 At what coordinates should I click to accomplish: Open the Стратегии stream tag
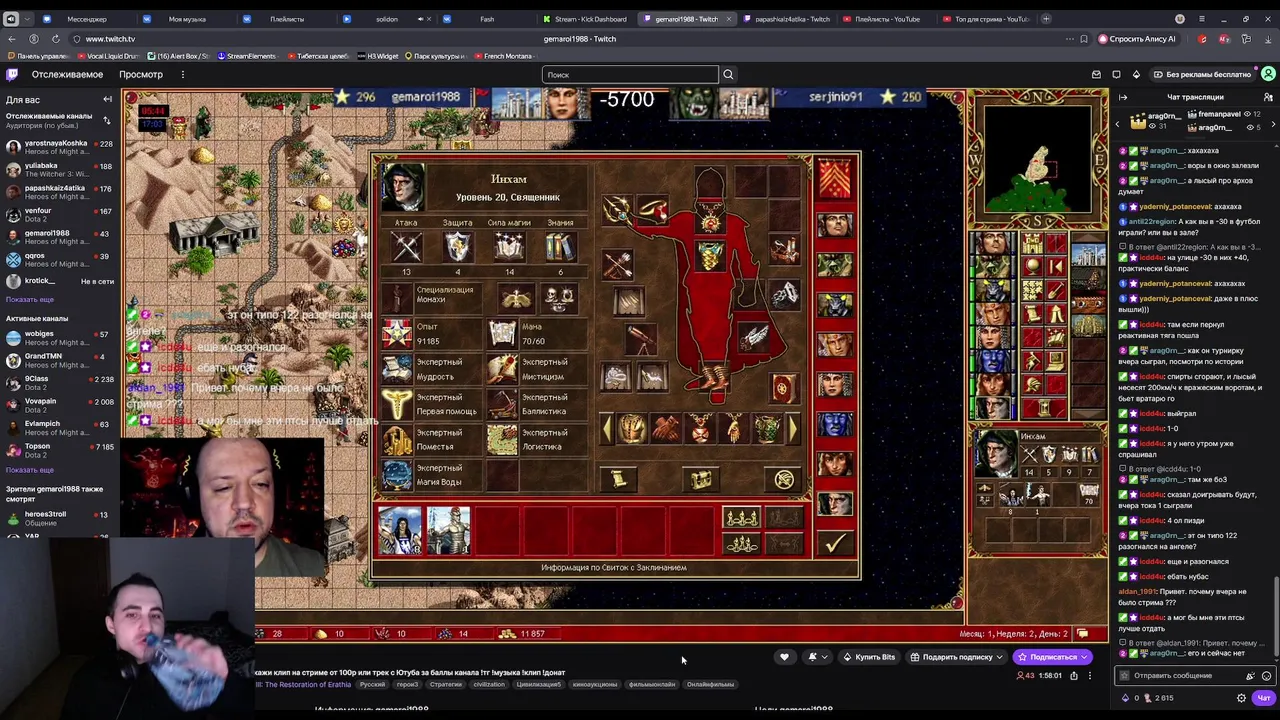(x=445, y=684)
